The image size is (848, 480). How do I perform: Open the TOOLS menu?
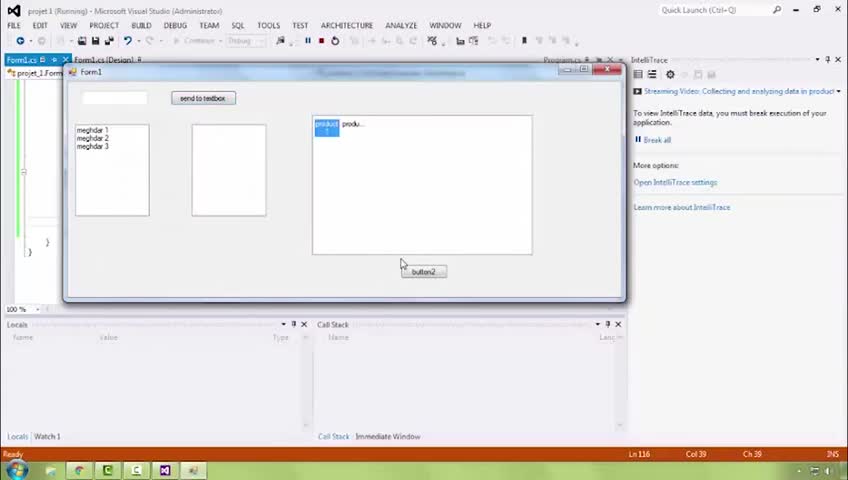pos(269,25)
